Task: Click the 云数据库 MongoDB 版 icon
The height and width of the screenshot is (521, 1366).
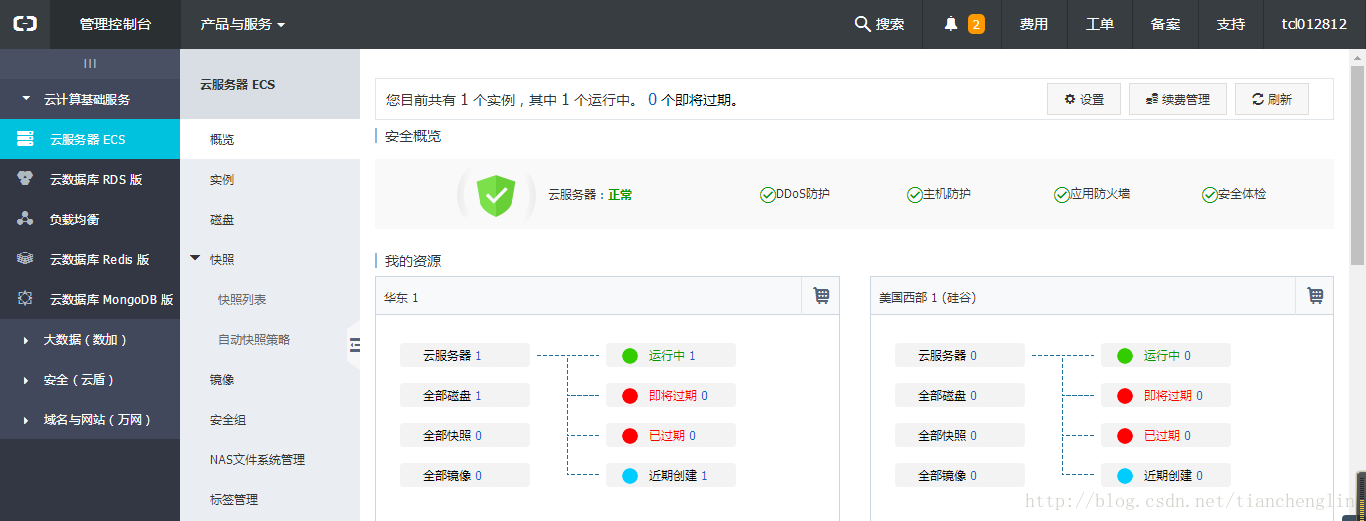Action: click(25, 299)
